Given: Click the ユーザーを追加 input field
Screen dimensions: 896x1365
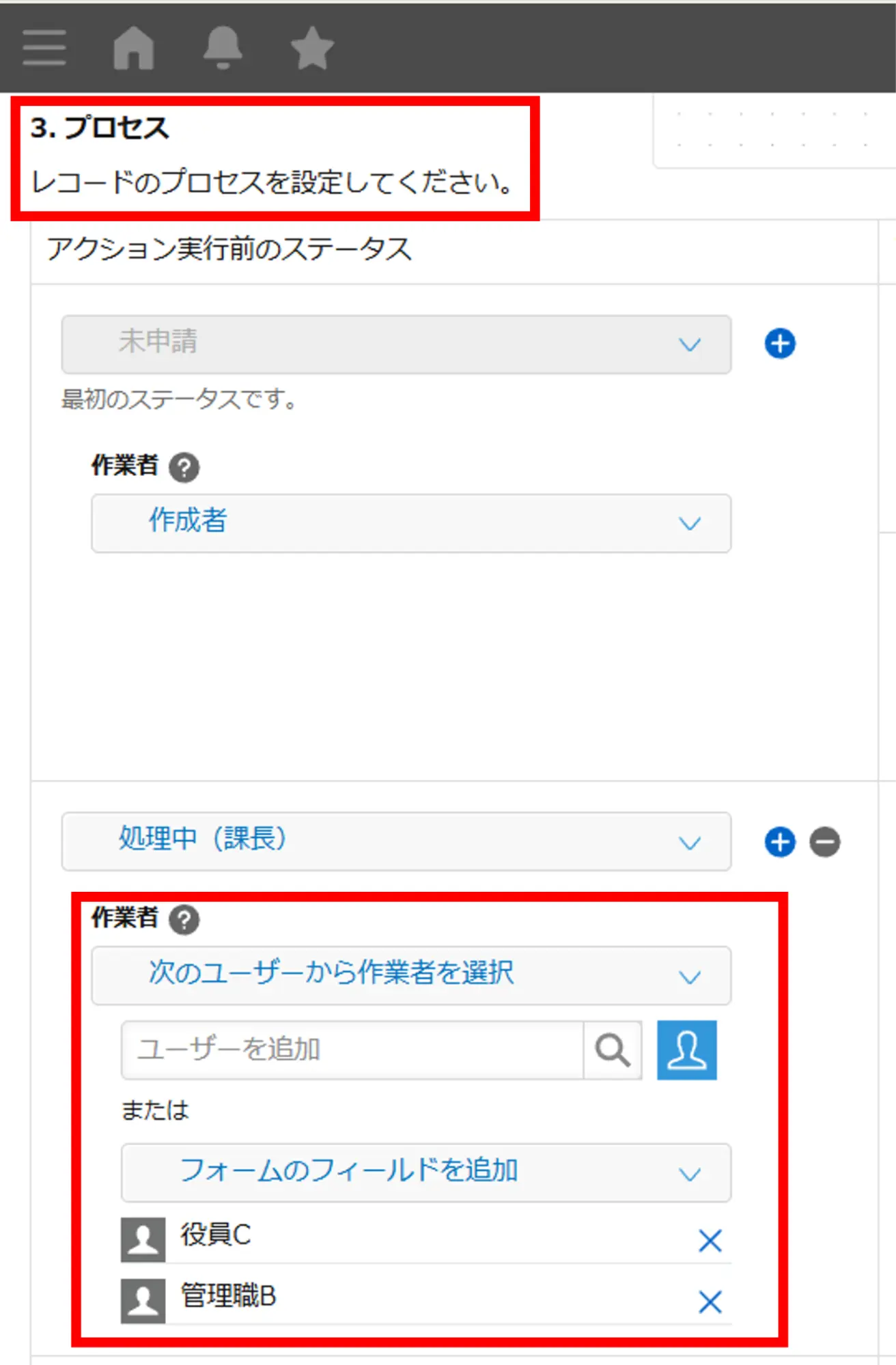Looking at the screenshot, I should tap(352, 1050).
